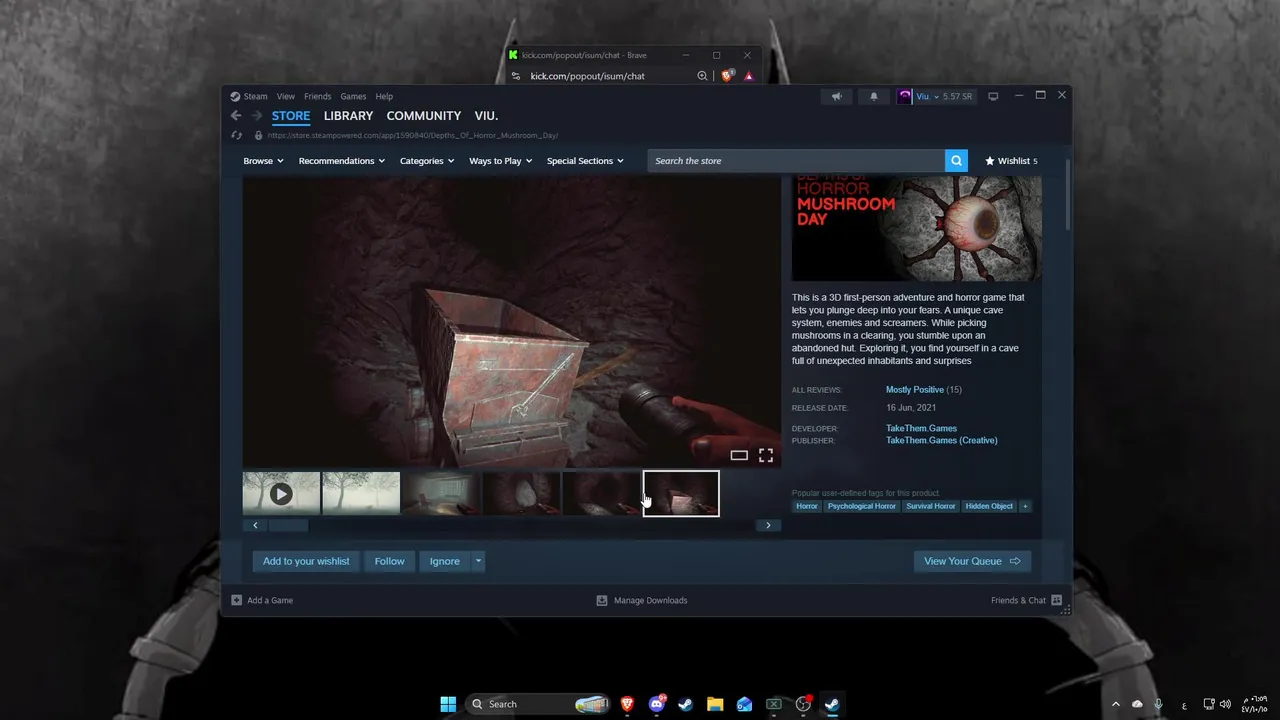
Task: Open Discord from the taskbar
Action: (x=657, y=704)
